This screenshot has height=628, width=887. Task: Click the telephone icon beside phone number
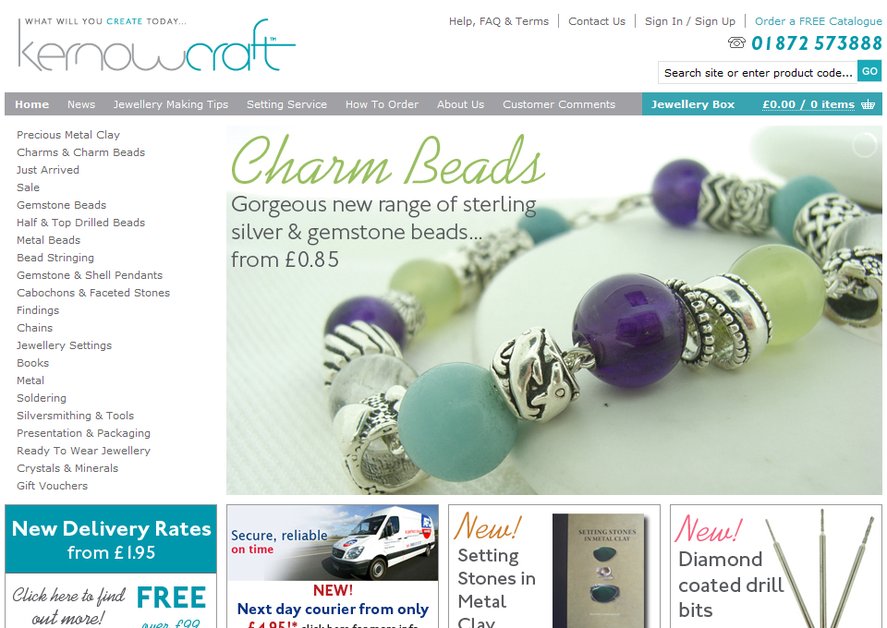coord(737,42)
